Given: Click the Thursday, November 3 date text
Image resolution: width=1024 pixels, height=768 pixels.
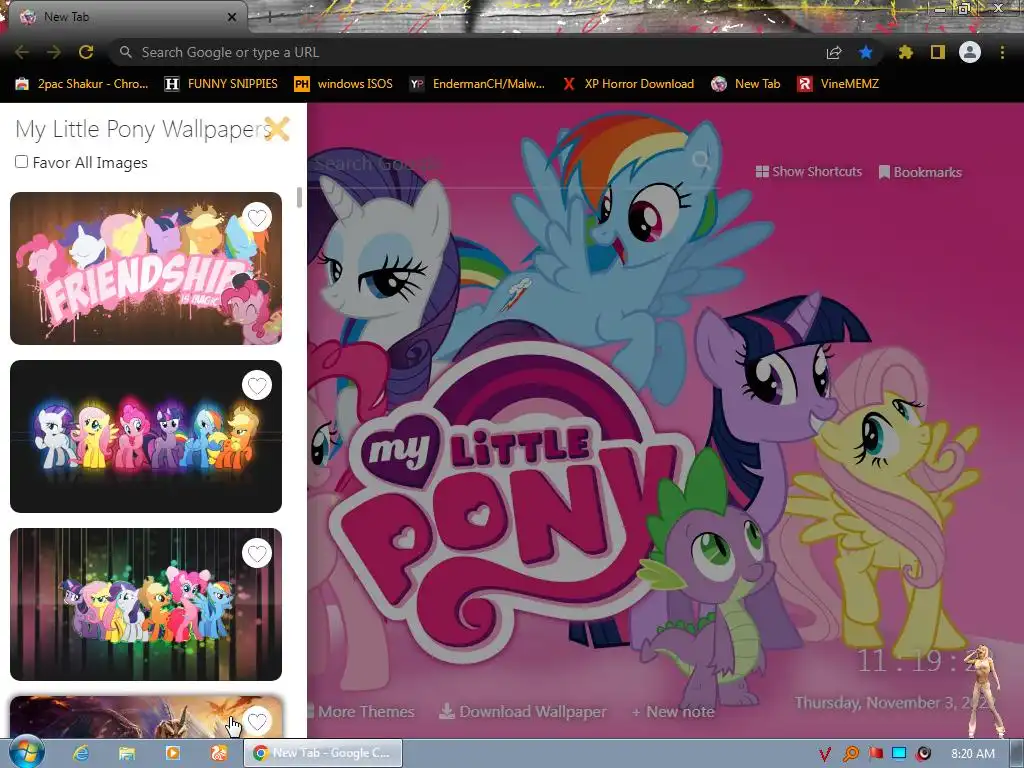Looking at the screenshot, I should [890, 703].
